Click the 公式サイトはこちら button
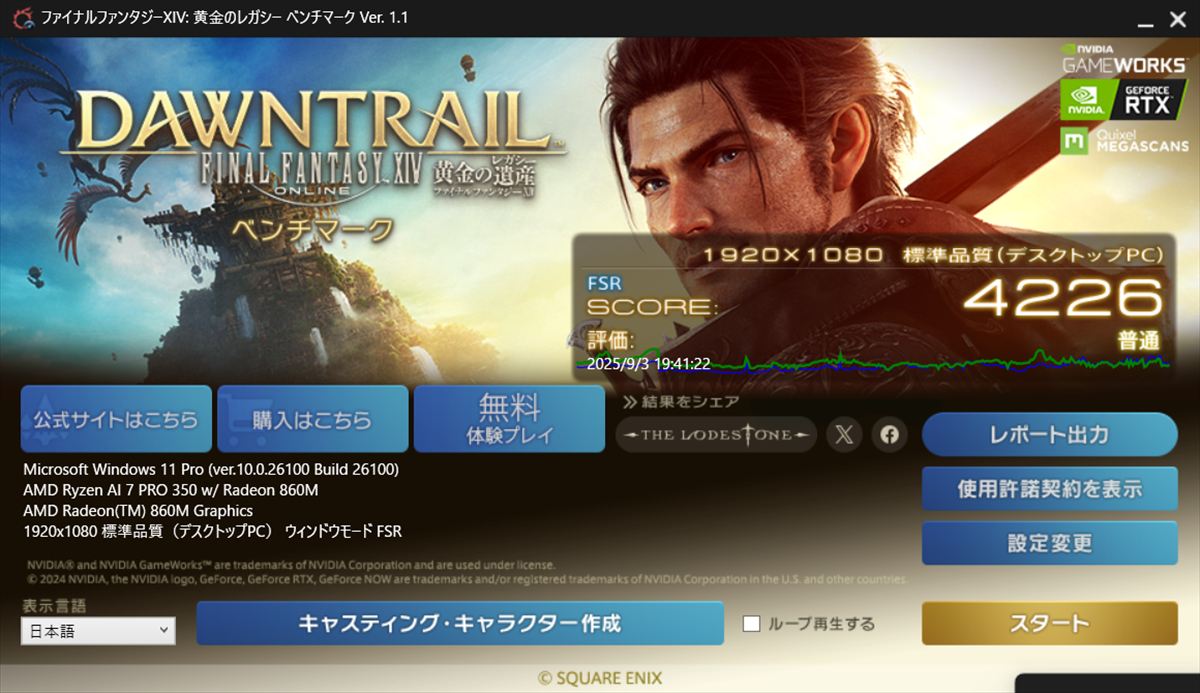1200x693 pixels. click(116, 419)
